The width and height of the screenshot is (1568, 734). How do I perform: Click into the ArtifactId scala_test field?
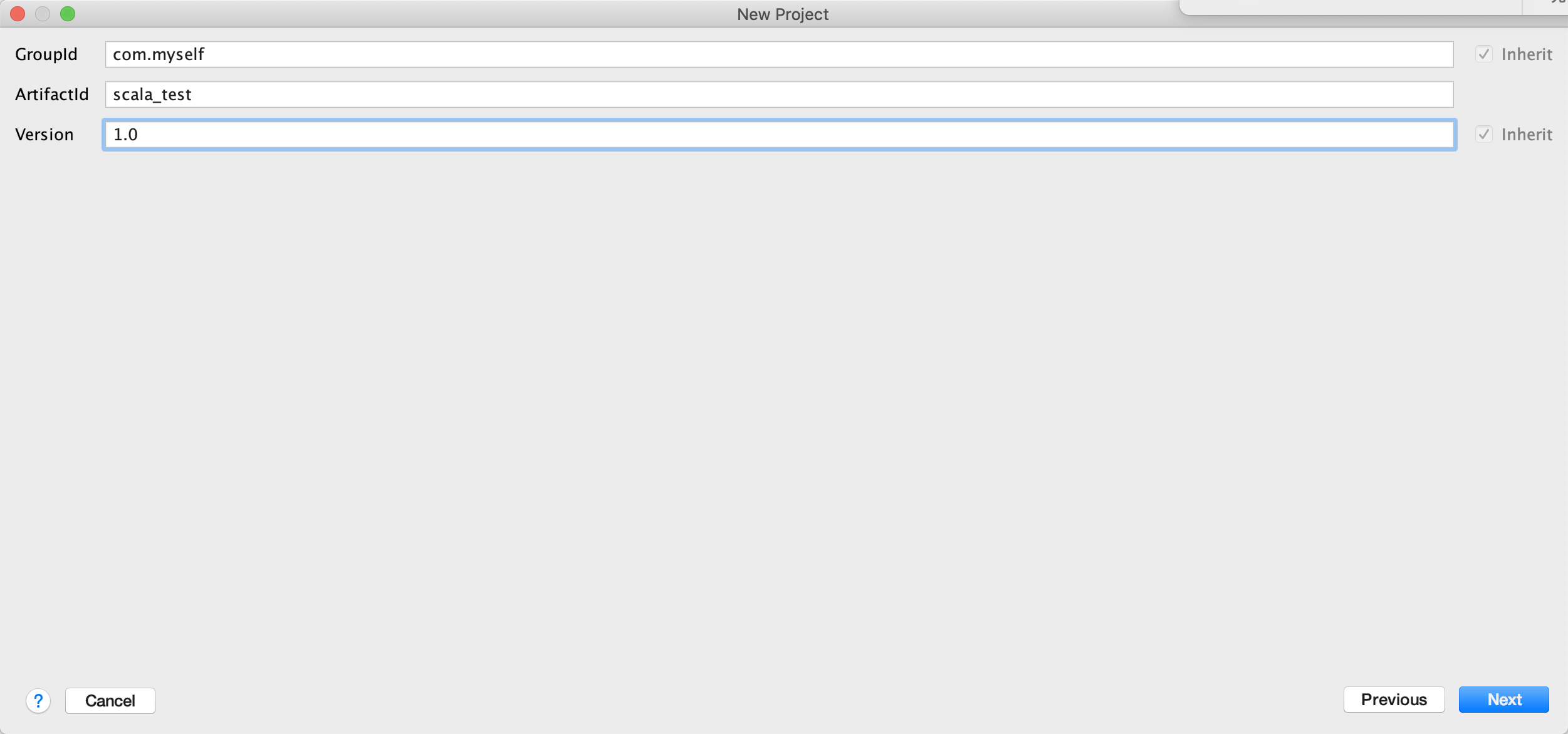(x=778, y=95)
